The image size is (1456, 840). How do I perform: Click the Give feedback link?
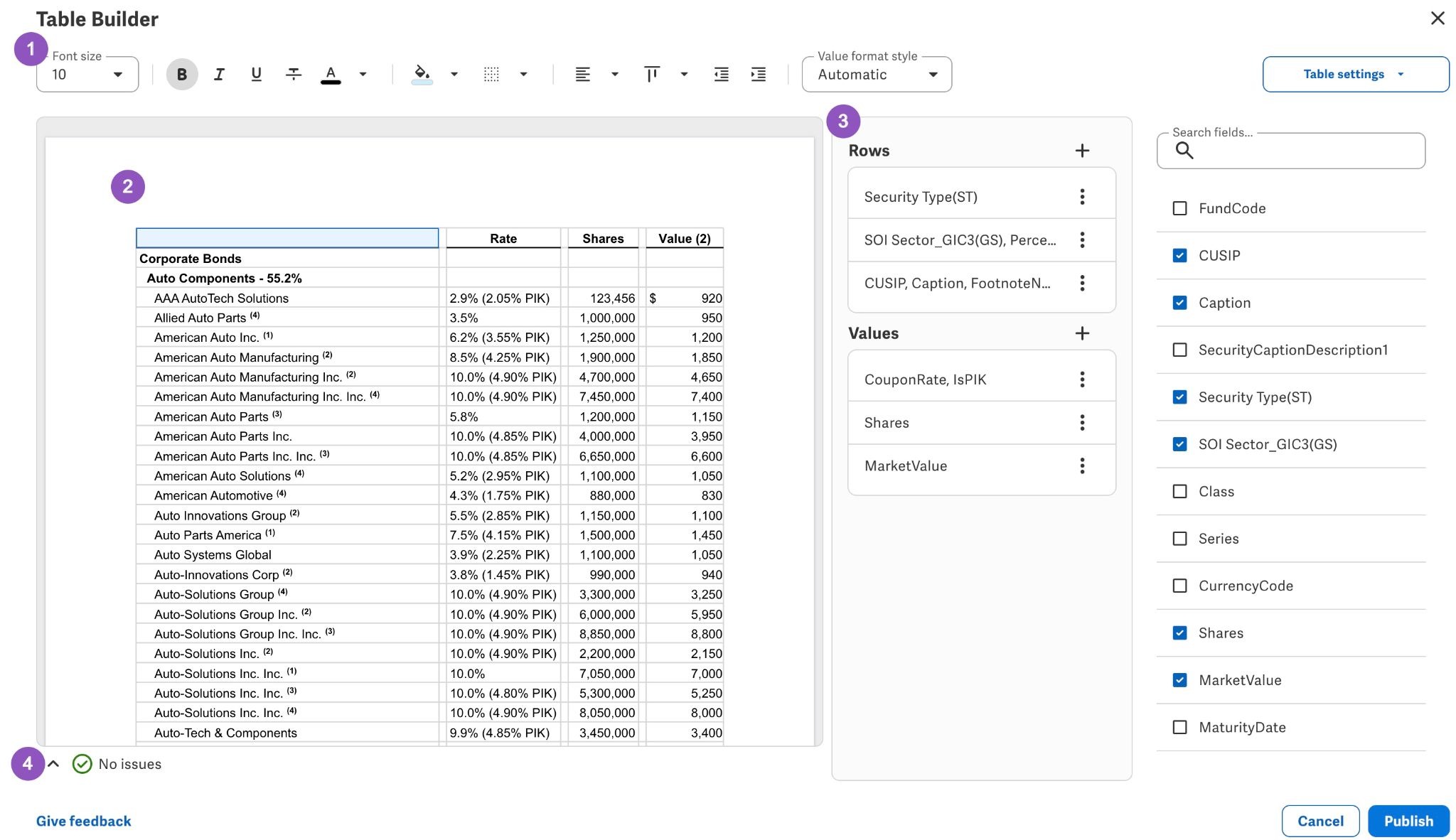tap(84, 821)
